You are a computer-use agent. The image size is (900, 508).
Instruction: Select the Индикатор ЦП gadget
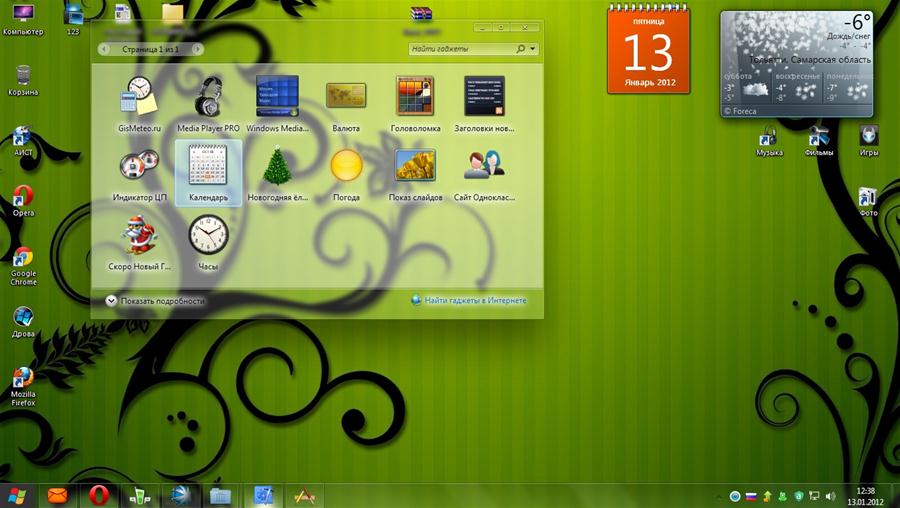[x=138, y=165]
